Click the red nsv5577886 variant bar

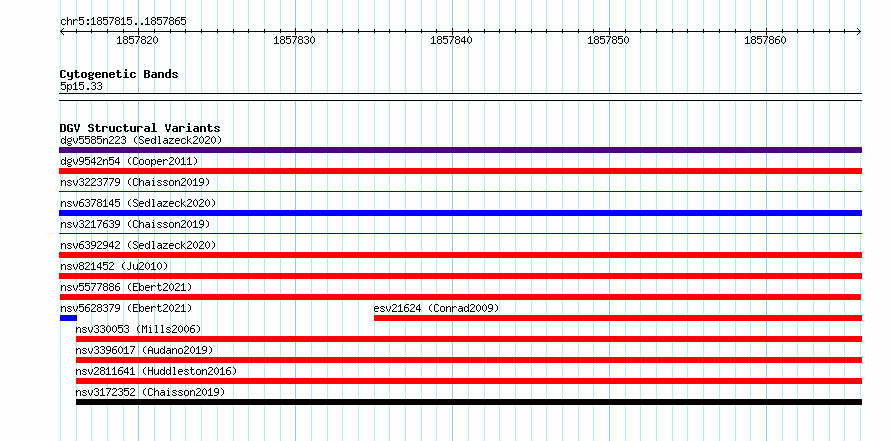460,297
